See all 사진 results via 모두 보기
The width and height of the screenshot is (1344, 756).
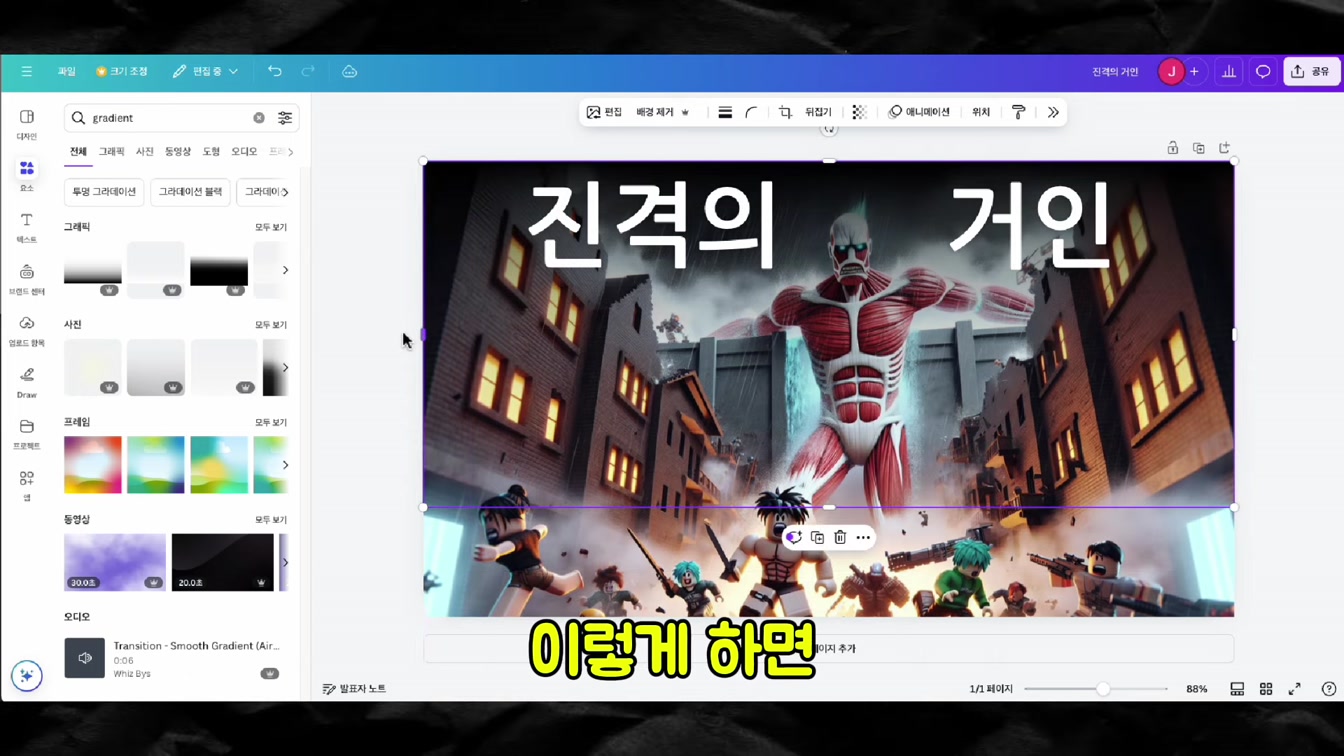[x=270, y=325]
